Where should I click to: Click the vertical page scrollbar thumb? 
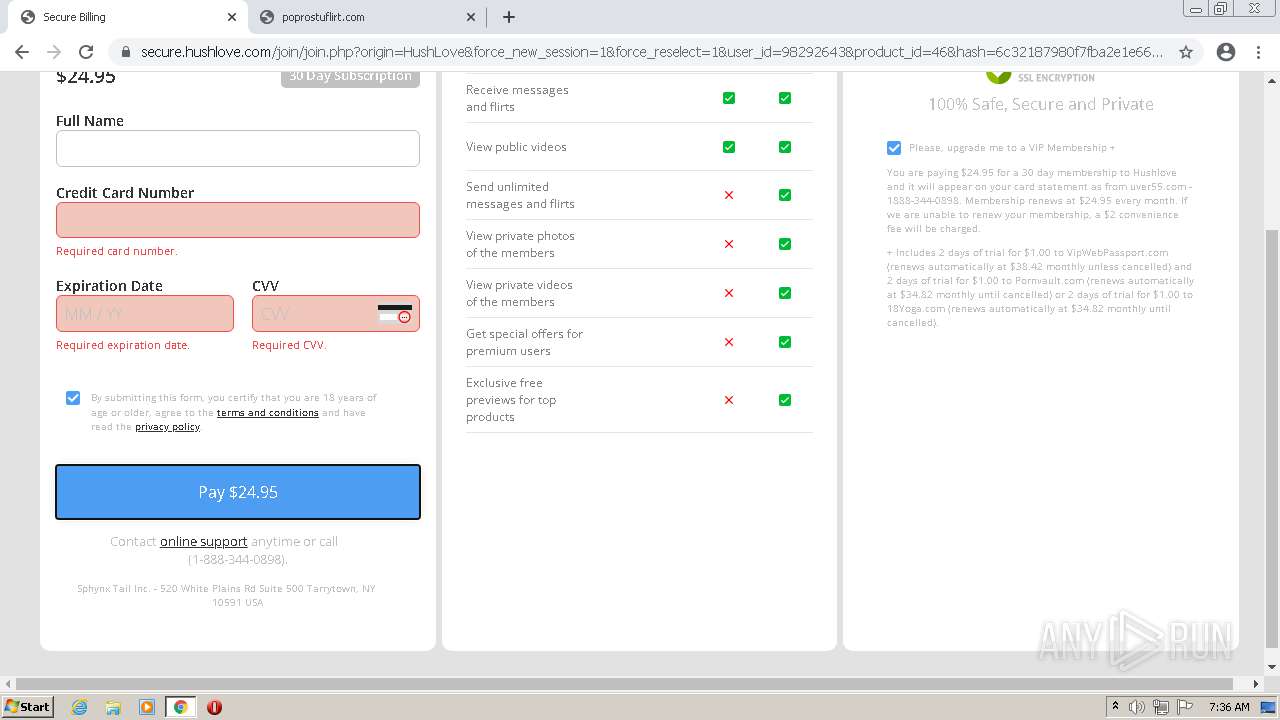click(1272, 438)
